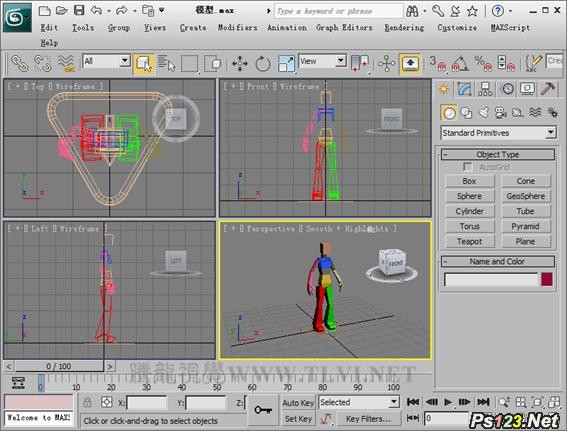Viewport: 567px width, 431px height.
Task: Click the Auto Key button
Action: click(x=298, y=403)
